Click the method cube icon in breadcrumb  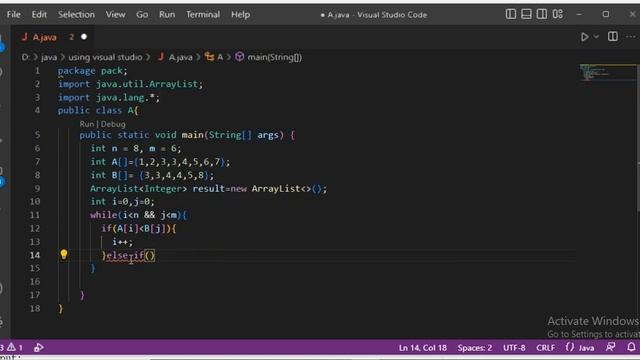[x=240, y=57]
